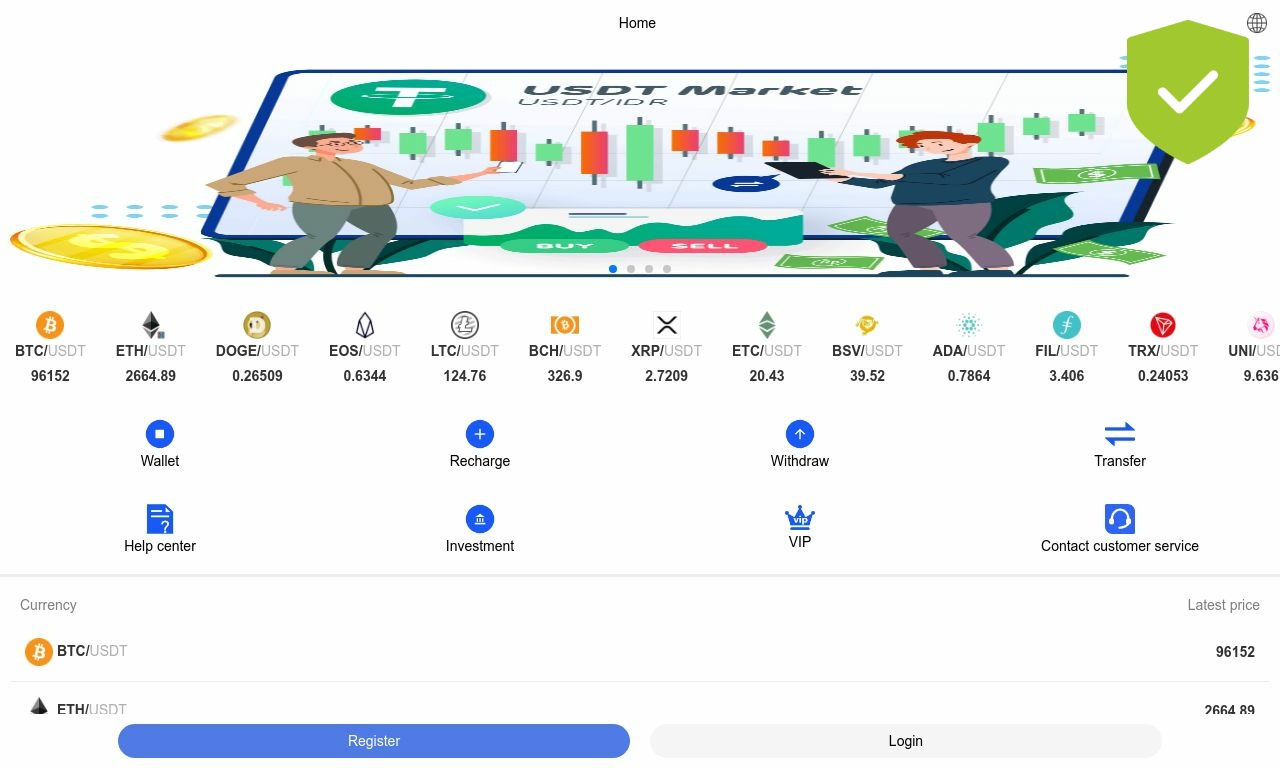Click the LTC/USDT pair label
The width and height of the screenshot is (1280, 768).
pyautogui.click(x=465, y=351)
